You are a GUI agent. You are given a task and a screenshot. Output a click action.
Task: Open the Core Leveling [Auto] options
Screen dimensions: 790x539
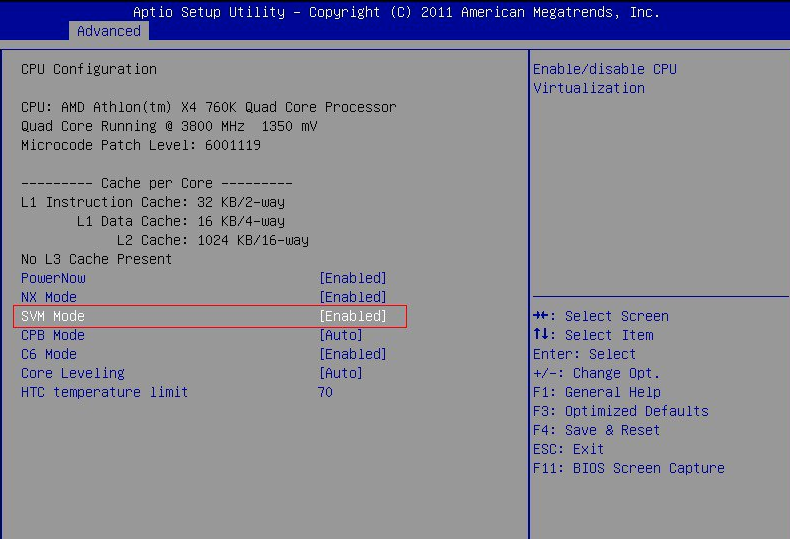pos(340,373)
